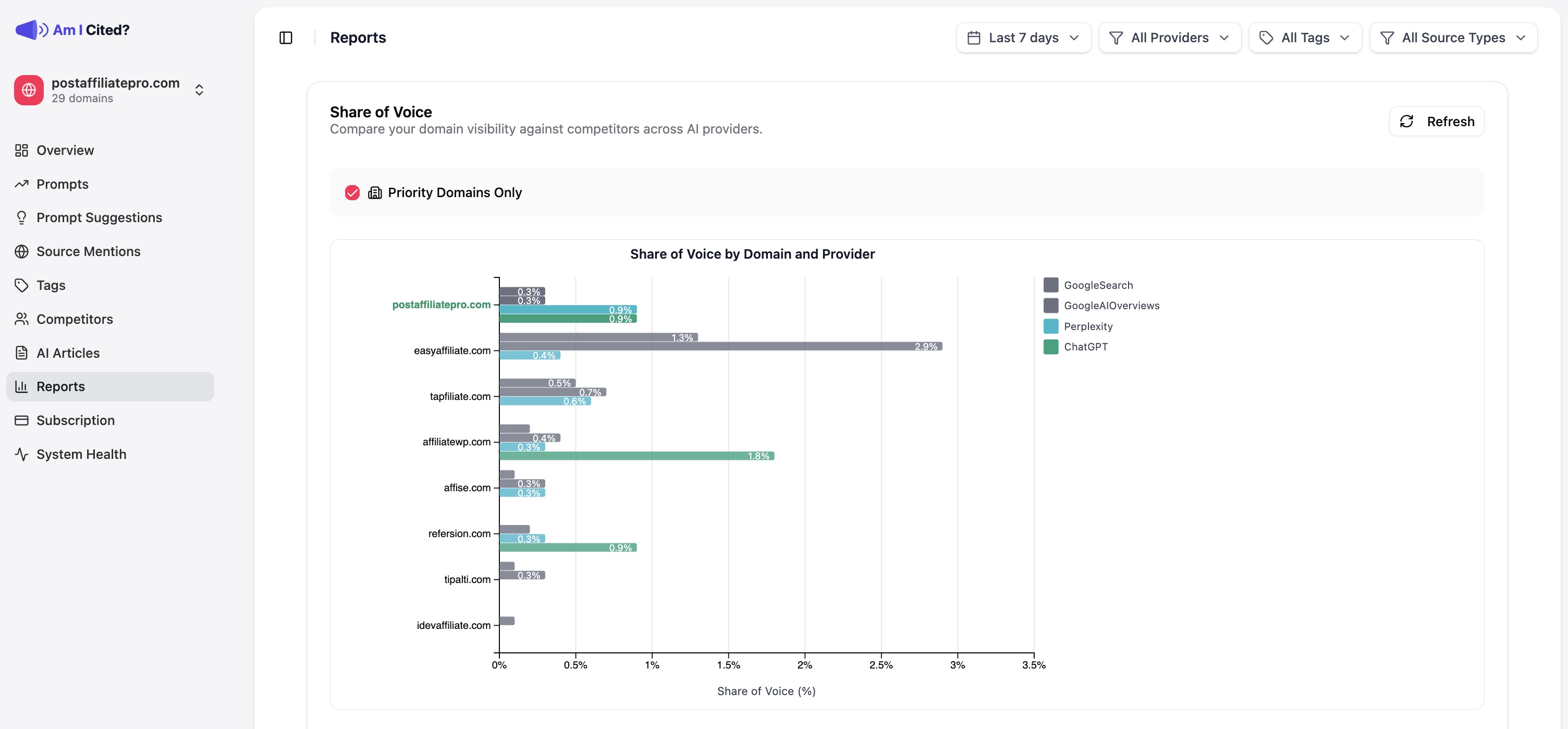Open Prompt Suggestions via lightbulb icon
The height and width of the screenshot is (729, 1568).
click(22, 217)
